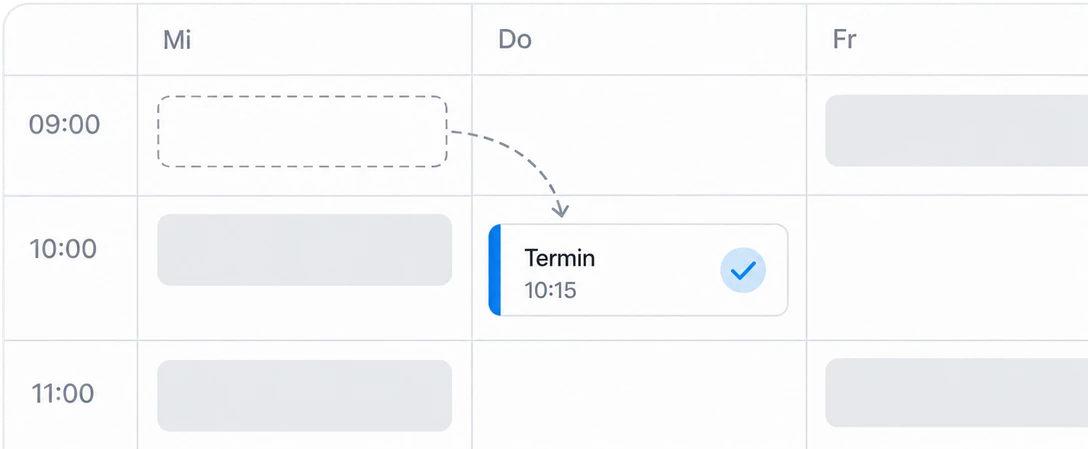This screenshot has width=1088, height=449.
Task: Select the Do column header
Action: 515,40
